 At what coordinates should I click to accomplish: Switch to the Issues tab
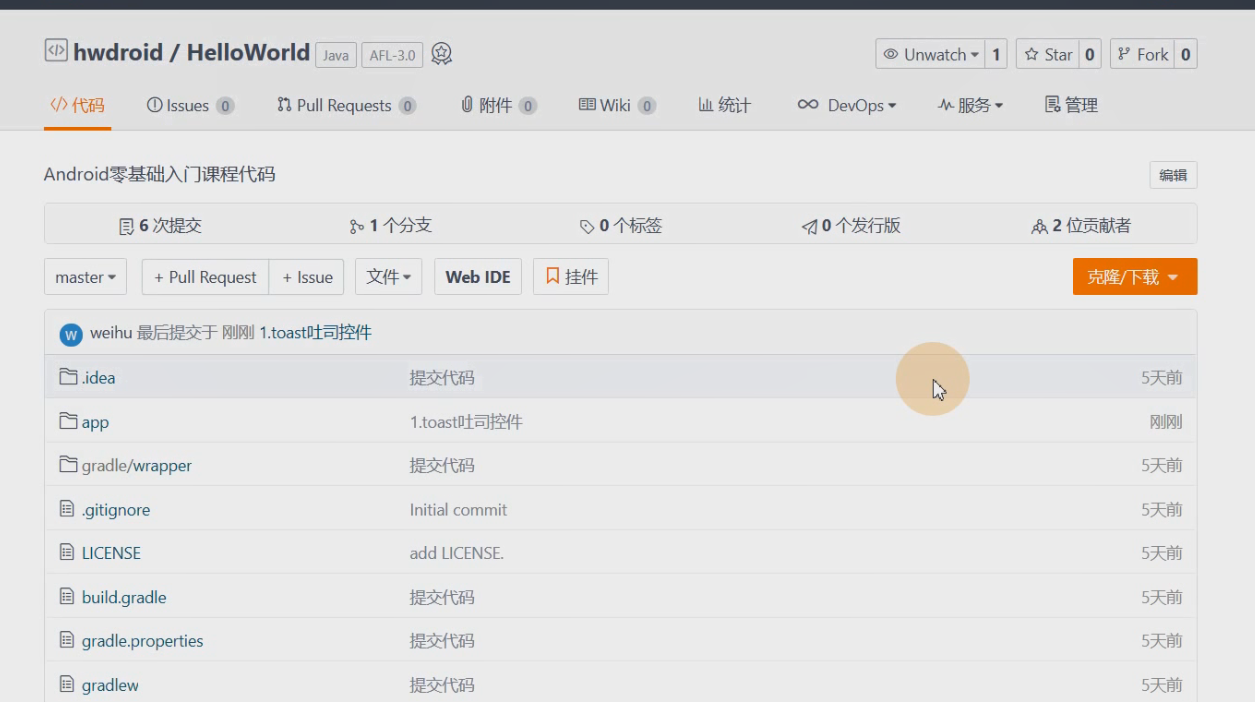point(190,105)
